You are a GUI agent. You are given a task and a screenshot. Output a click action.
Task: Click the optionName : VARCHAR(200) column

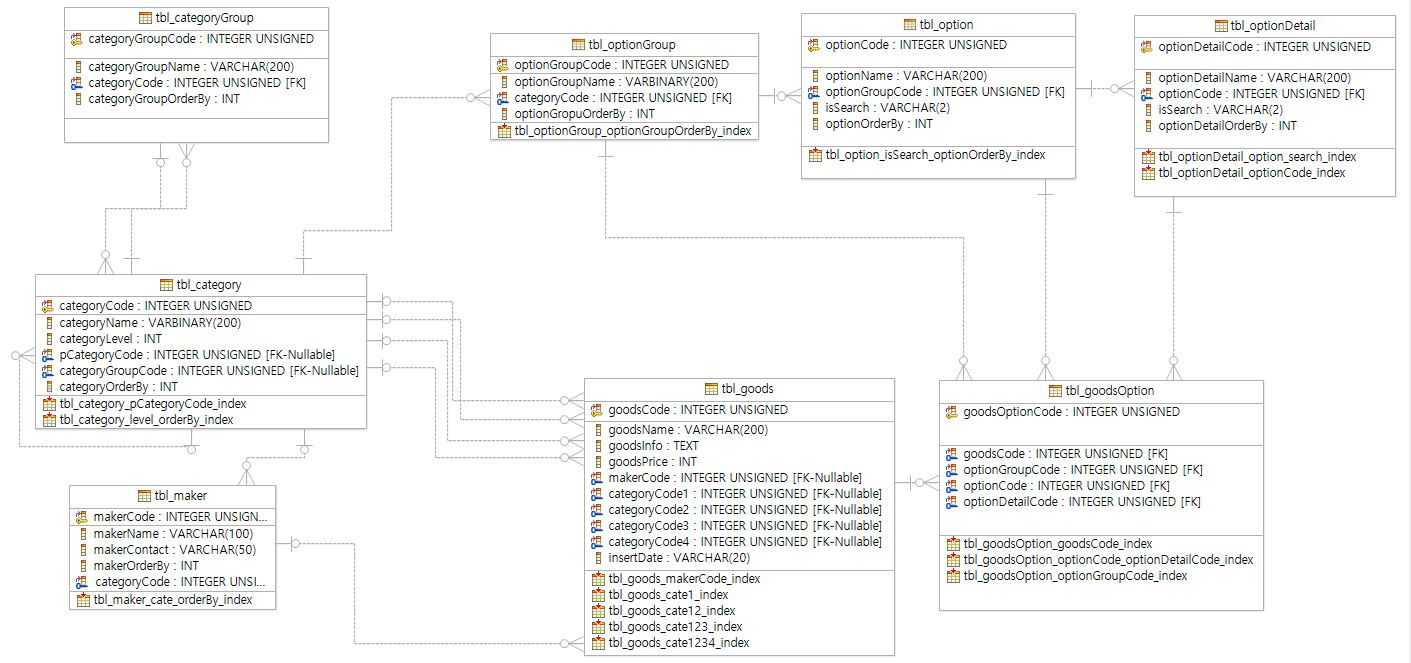906,76
